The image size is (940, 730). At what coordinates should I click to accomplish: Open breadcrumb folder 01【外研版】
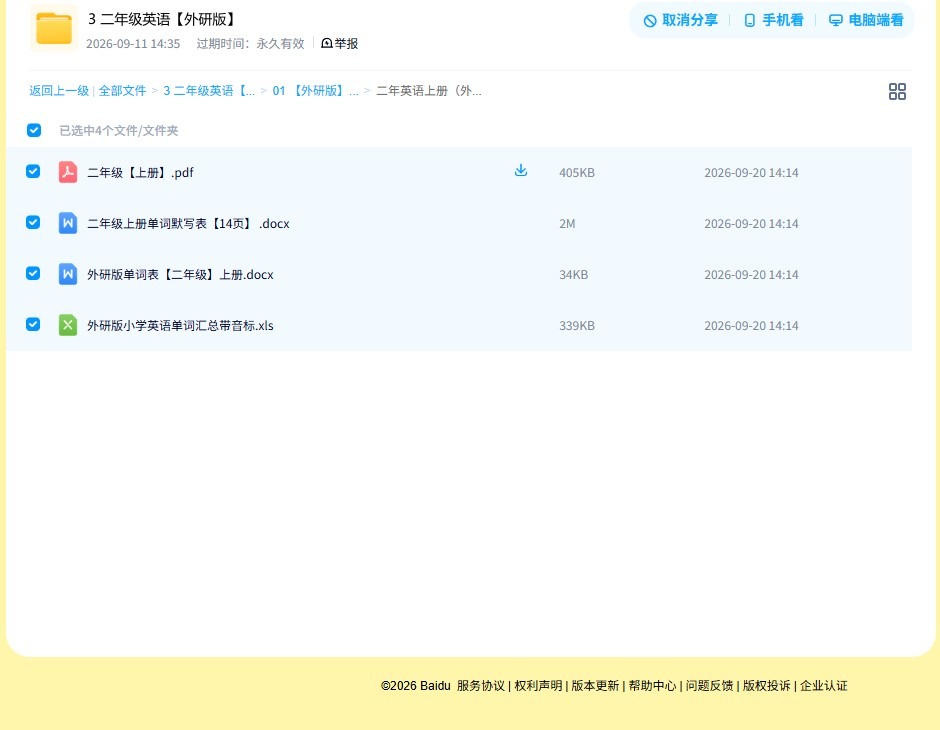pyautogui.click(x=315, y=91)
